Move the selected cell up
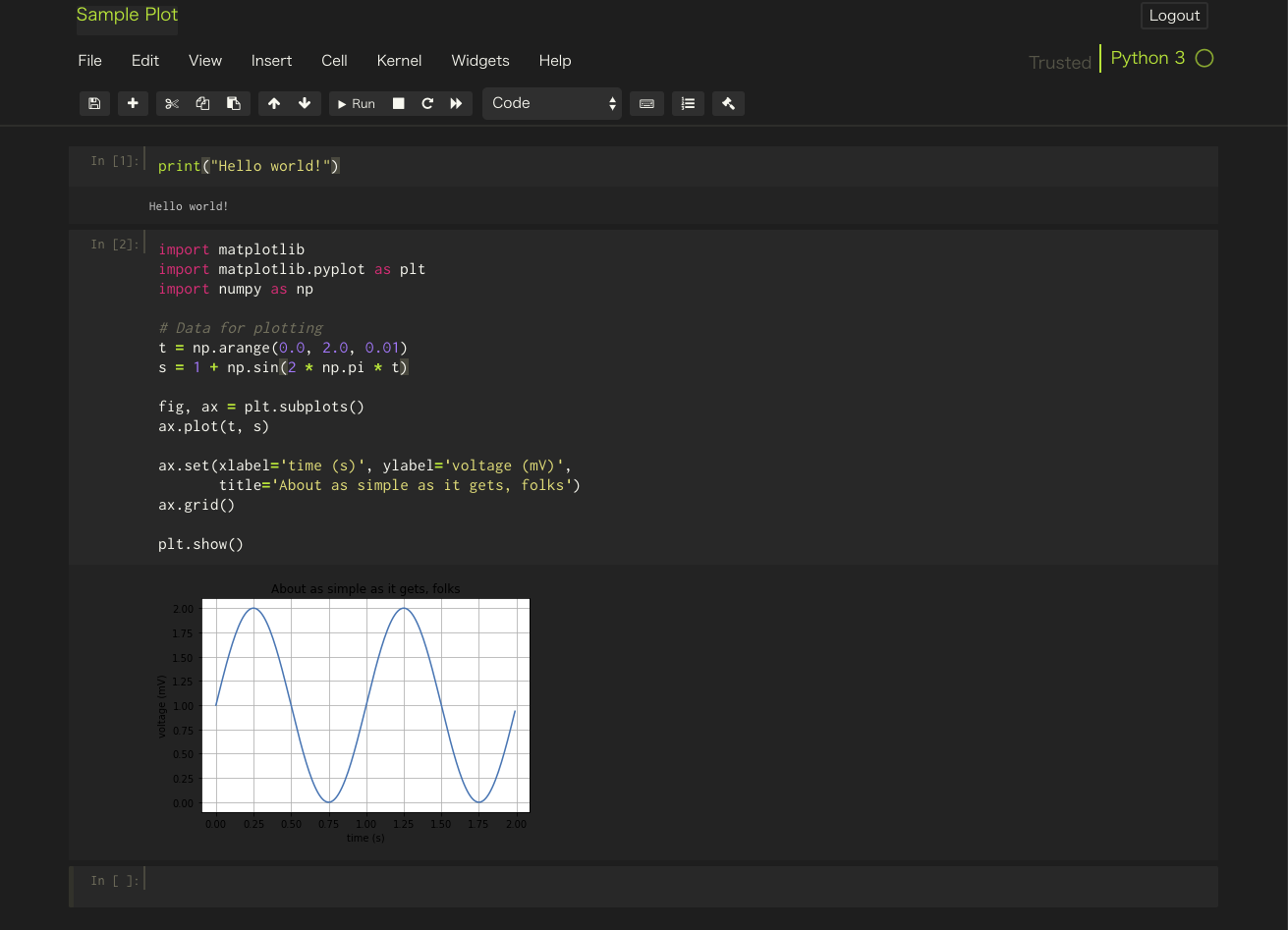 tap(274, 103)
